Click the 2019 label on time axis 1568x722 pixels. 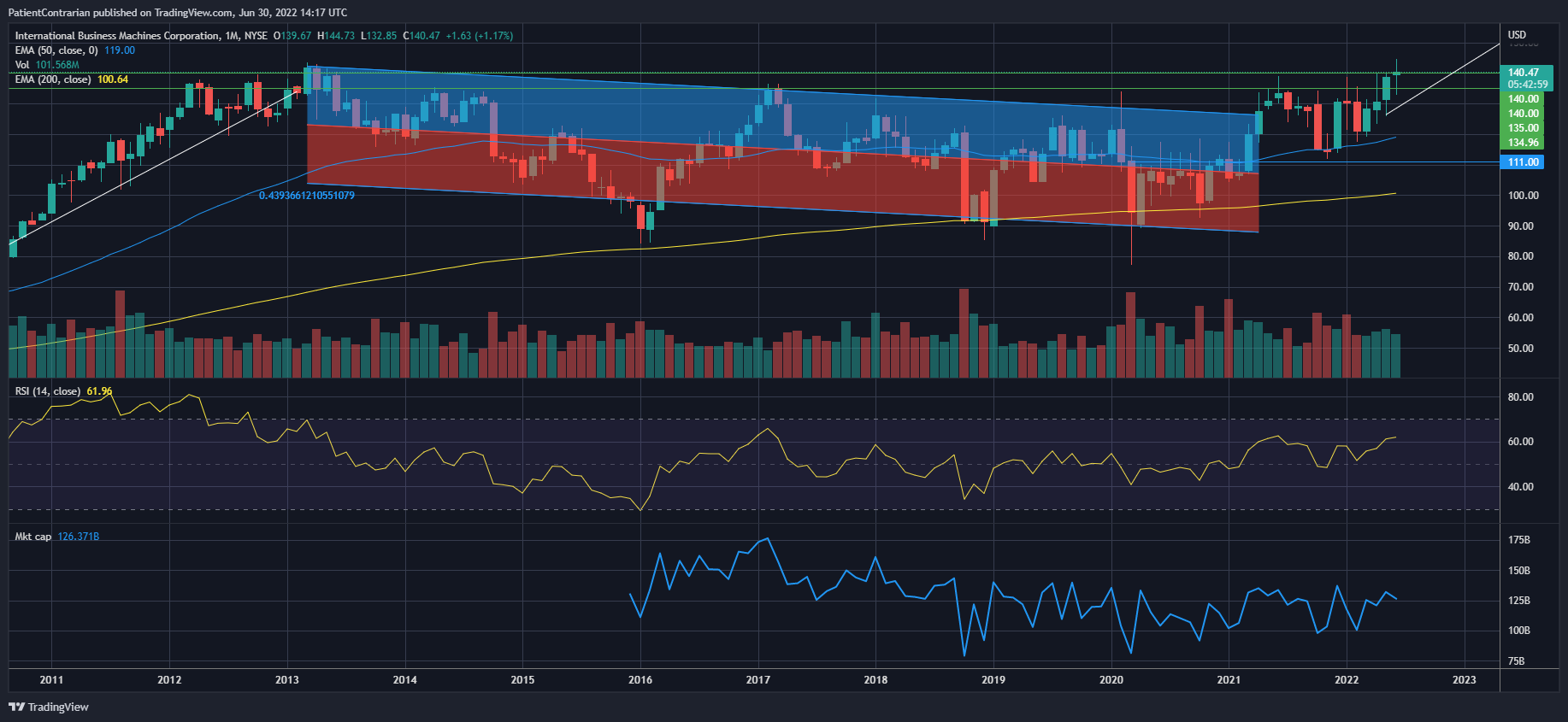click(x=993, y=680)
